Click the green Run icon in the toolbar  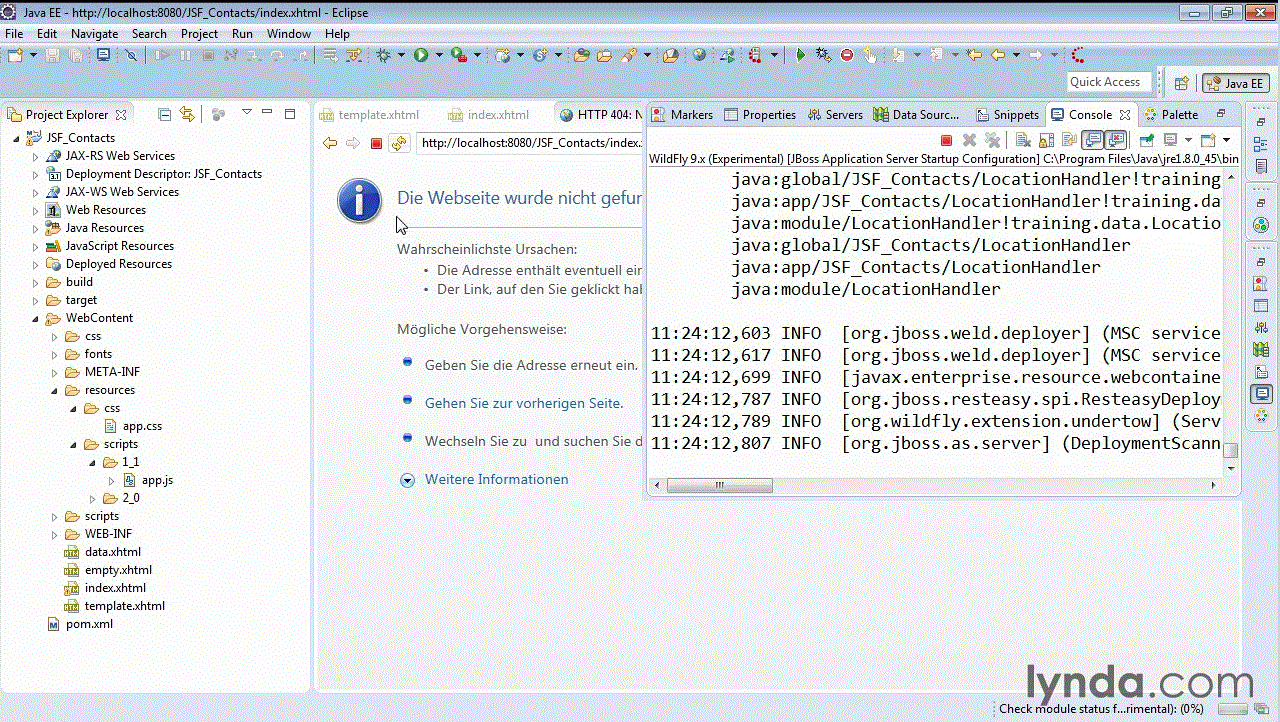click(421, 55)
